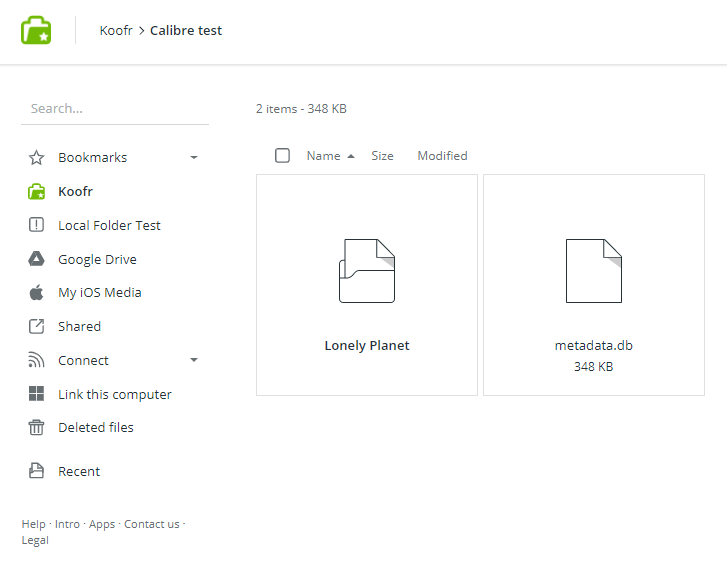
Task: Select the Local Folder Test icon
Action: tap(37, 225)
